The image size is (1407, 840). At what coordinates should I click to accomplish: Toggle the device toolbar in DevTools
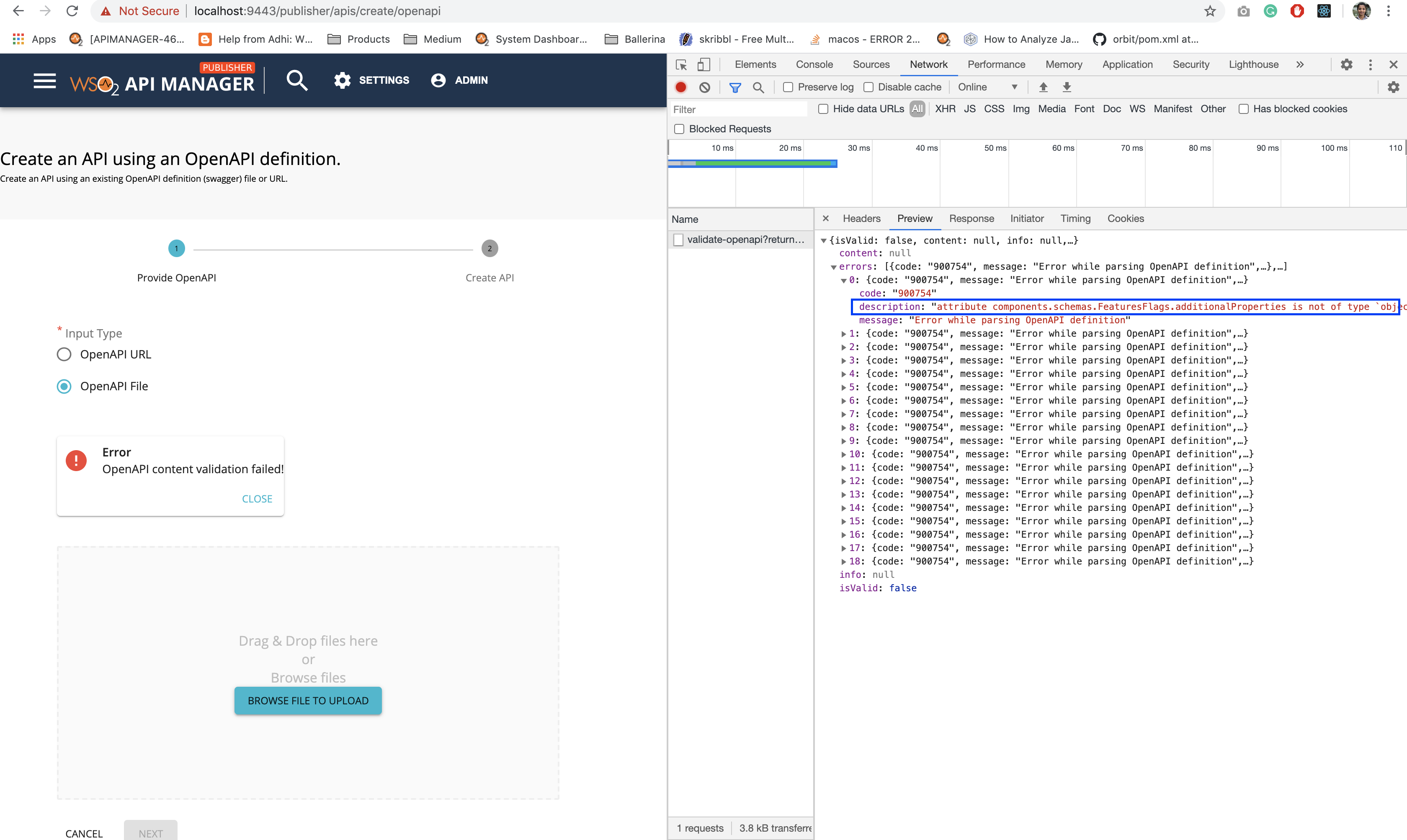pos(703,64)
